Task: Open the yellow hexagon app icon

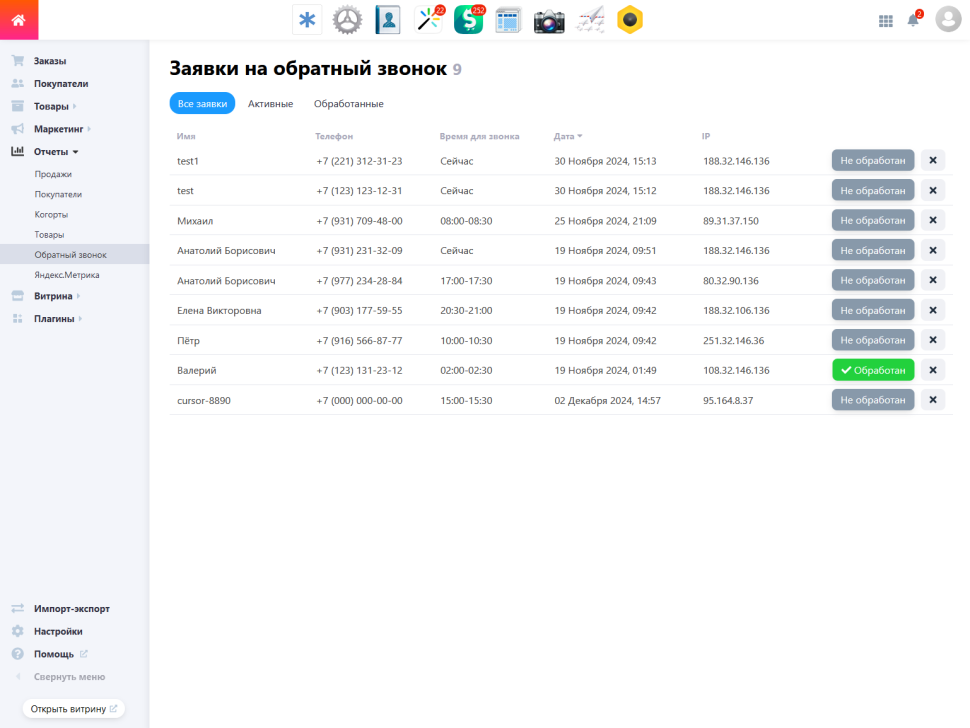Action: pyautogui.click(x=630, y=20)
